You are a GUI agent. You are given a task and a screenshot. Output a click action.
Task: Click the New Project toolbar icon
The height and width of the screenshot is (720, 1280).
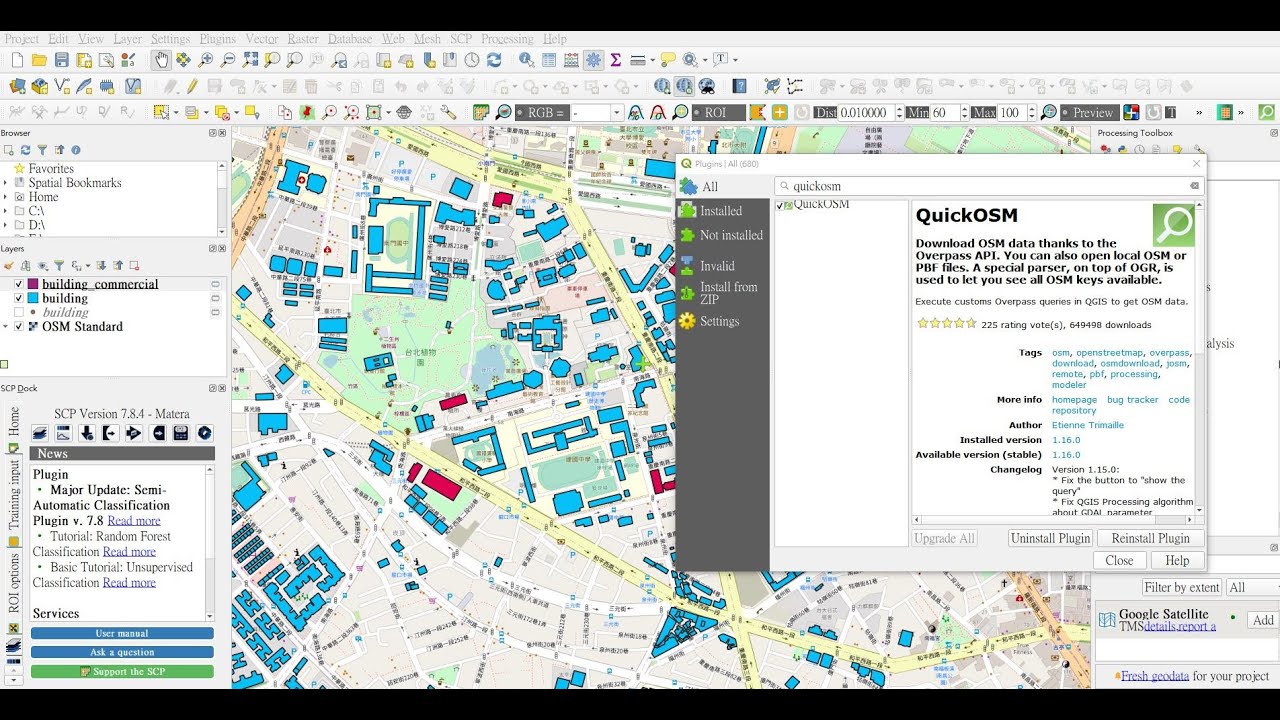pyautogui.click(x=16, y=60)
